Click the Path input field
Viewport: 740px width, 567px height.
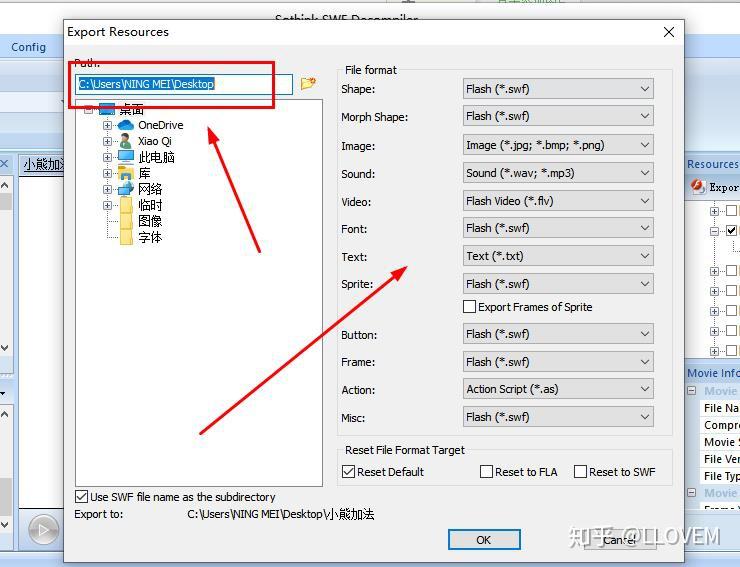click(x=184, y=84)
